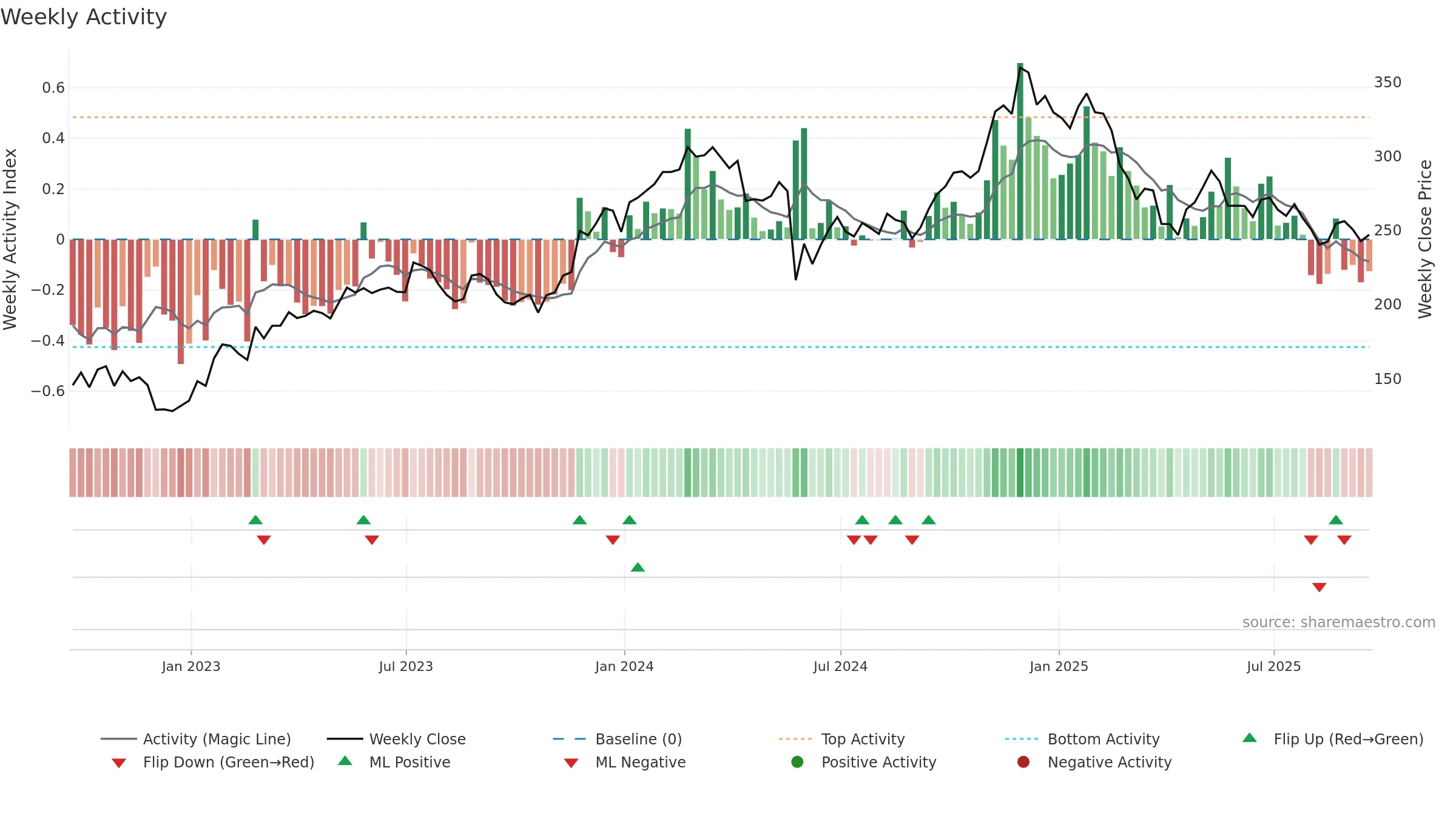Click the Activity (Magic Line) legend entry

pos(196,739)
